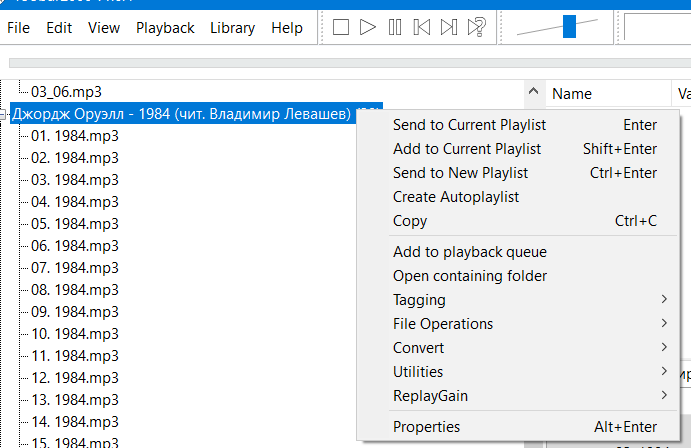The height and width of the screenshot is (448, 691).
Task: Click the volume slider handle
Action: (x=569, y=27)
